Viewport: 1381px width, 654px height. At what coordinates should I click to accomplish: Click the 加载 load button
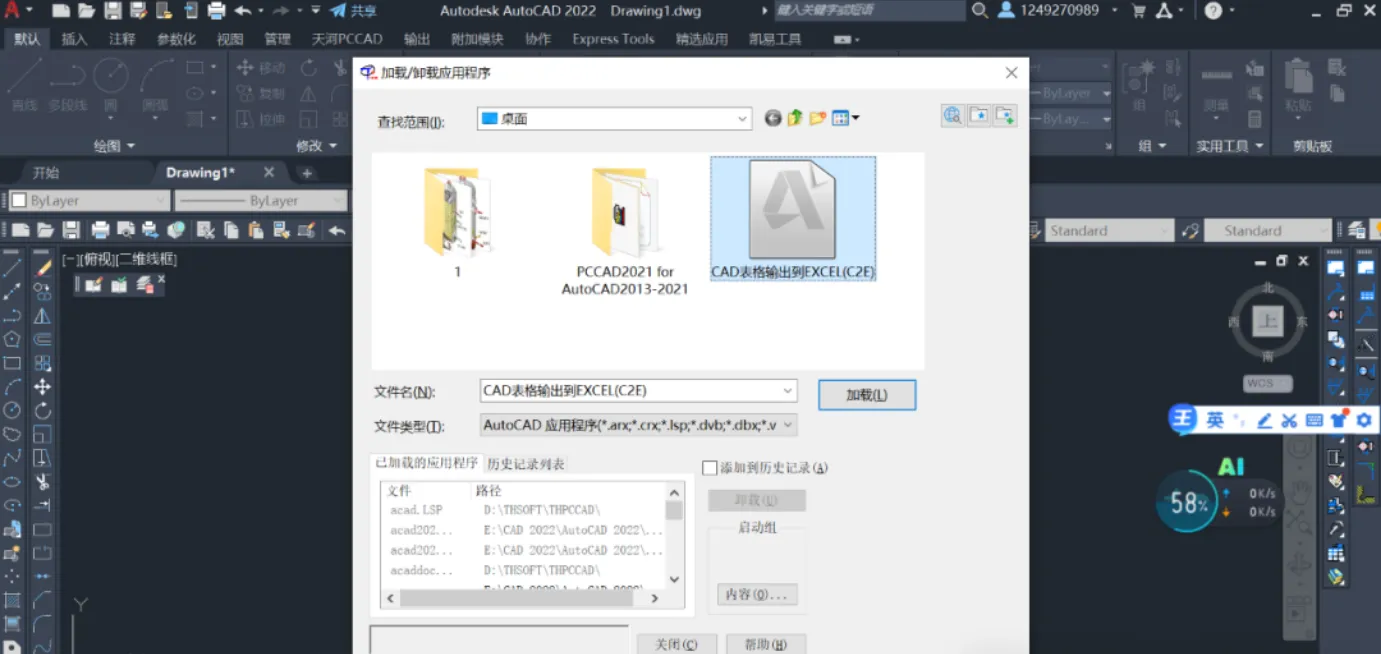866,394
